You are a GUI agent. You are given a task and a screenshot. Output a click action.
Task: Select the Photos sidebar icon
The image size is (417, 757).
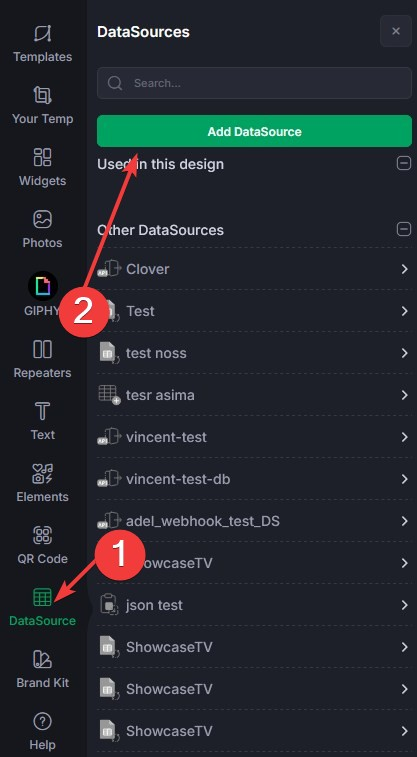(x=42, y=219)
